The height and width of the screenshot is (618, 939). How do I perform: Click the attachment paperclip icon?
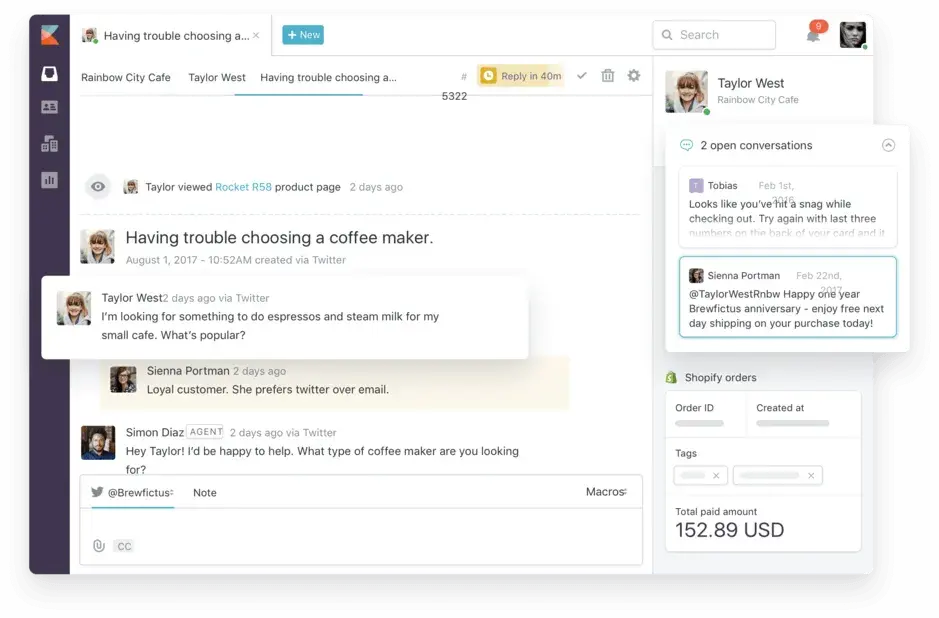pyautogui.click(x=99, y=546)
